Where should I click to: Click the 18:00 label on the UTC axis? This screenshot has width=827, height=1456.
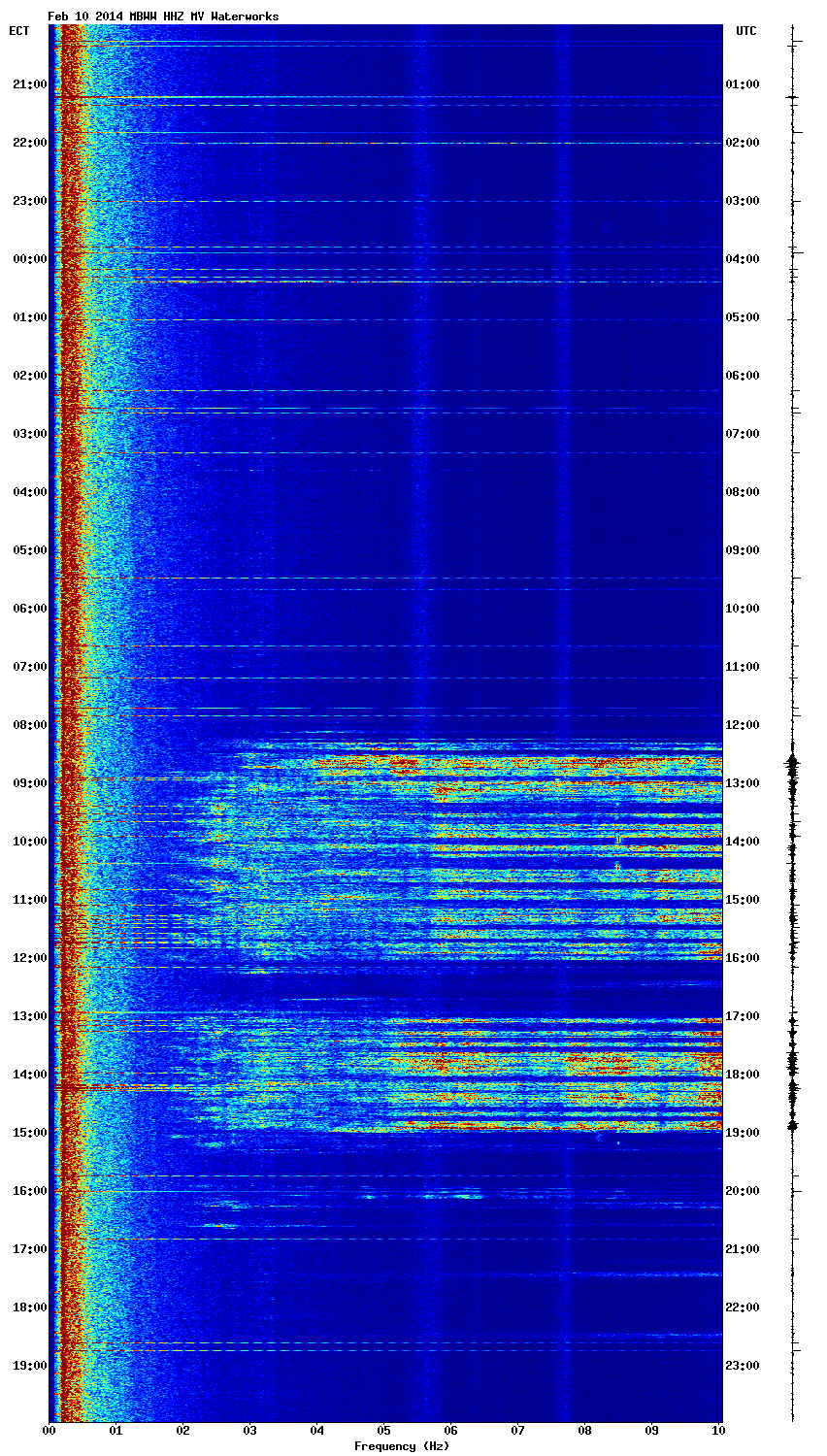tap(743, 1075)
